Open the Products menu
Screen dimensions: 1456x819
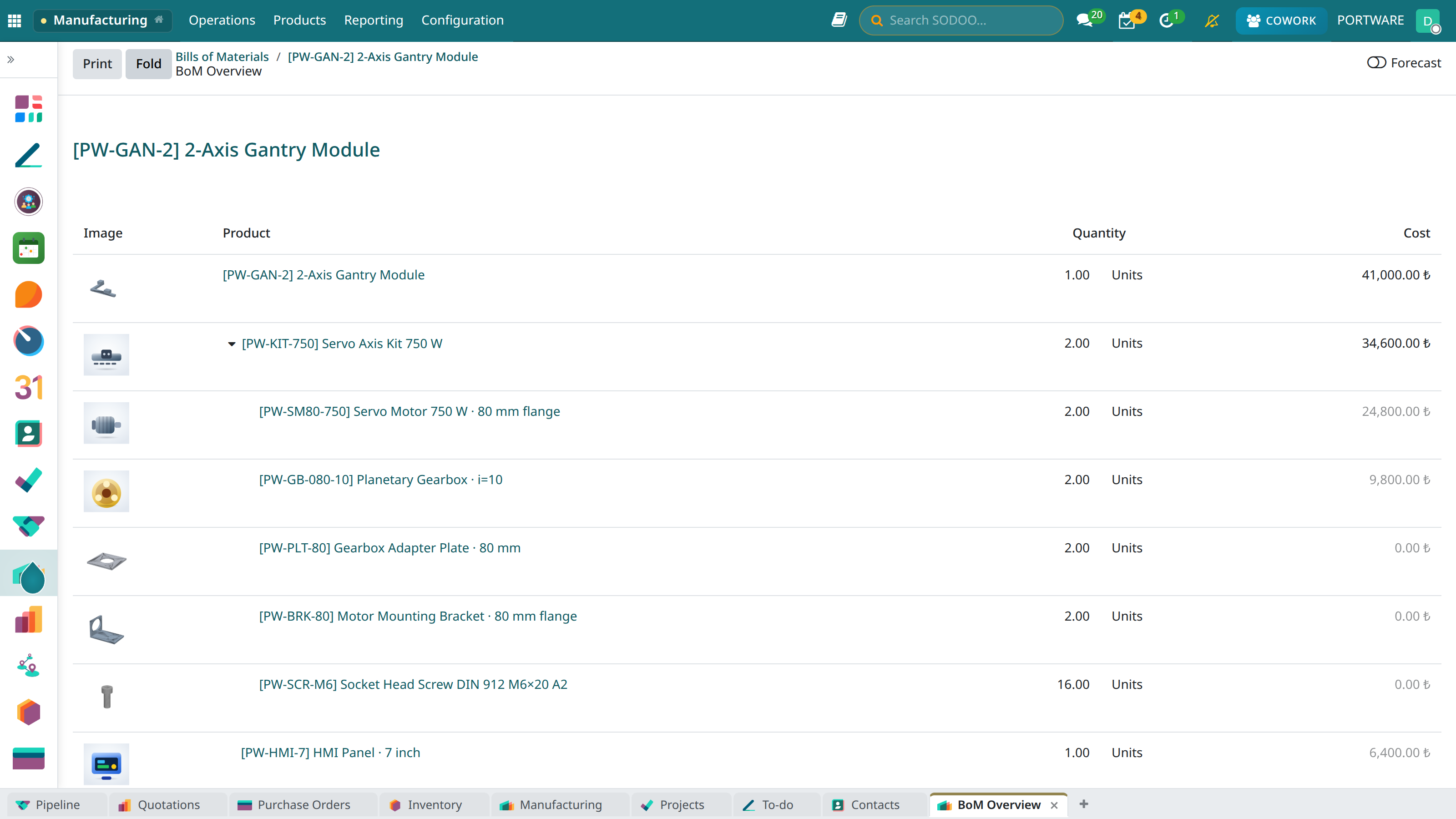tap(299, 20)
